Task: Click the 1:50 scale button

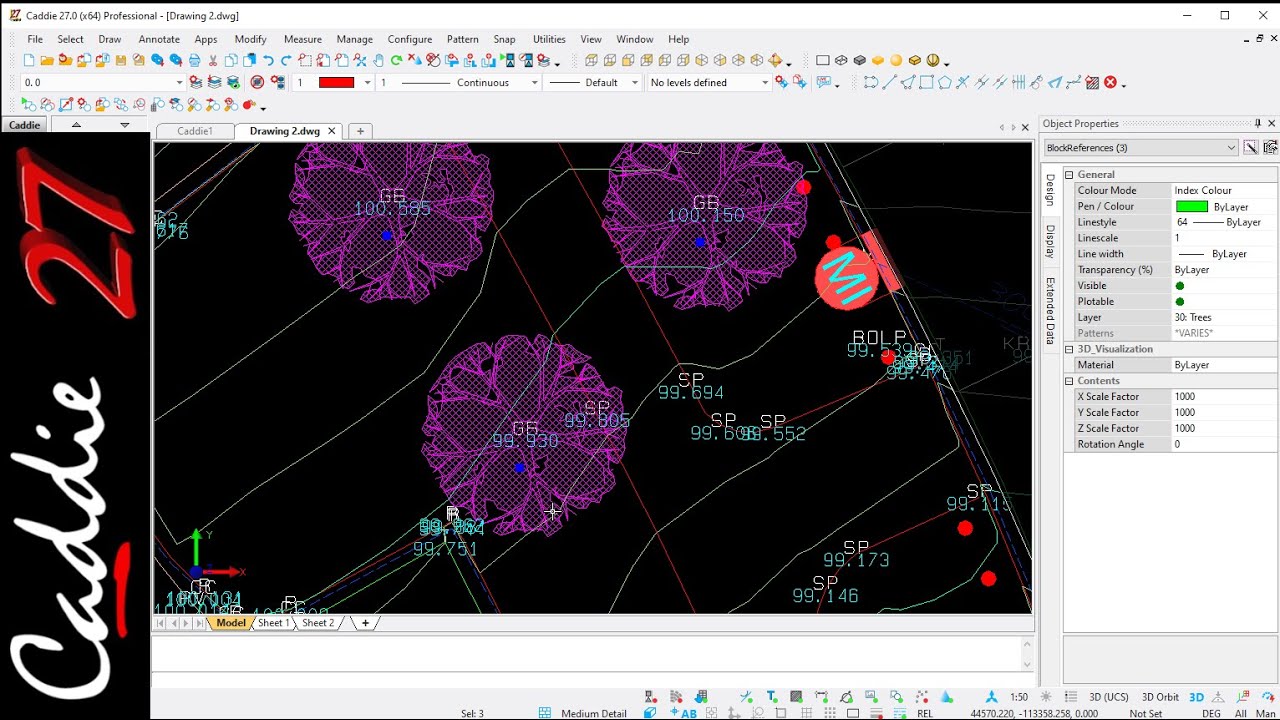Action: tap(1019, 697)
